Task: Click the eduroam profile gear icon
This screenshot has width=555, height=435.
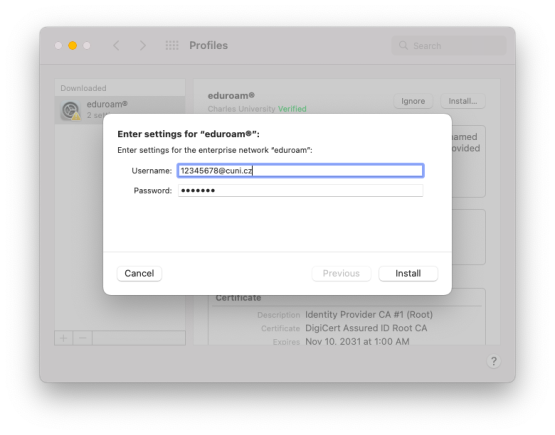Action: tap(70, 110)
